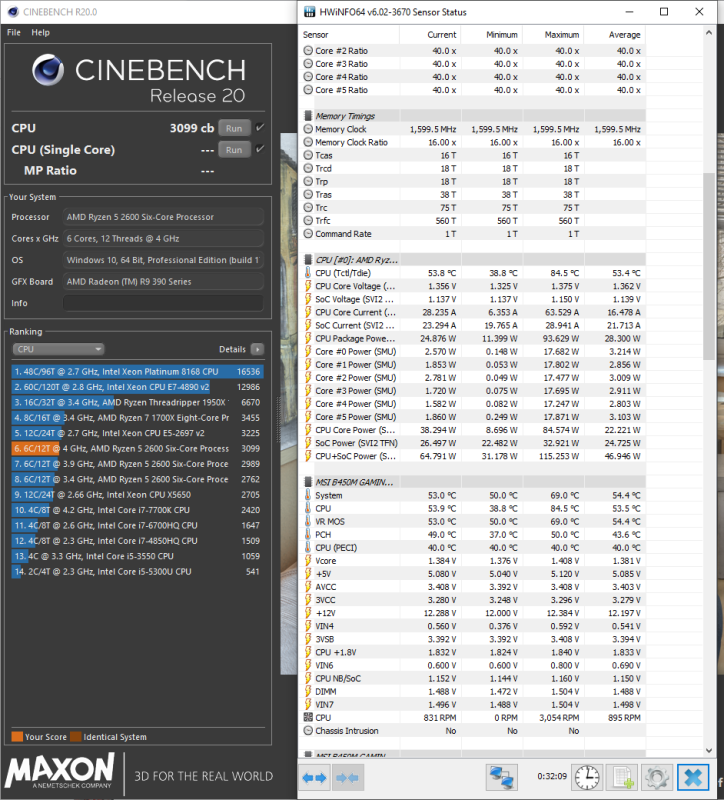Open the network remote monitoring icon
Viewport: 724px width, 800px height.
click(502, 777)
